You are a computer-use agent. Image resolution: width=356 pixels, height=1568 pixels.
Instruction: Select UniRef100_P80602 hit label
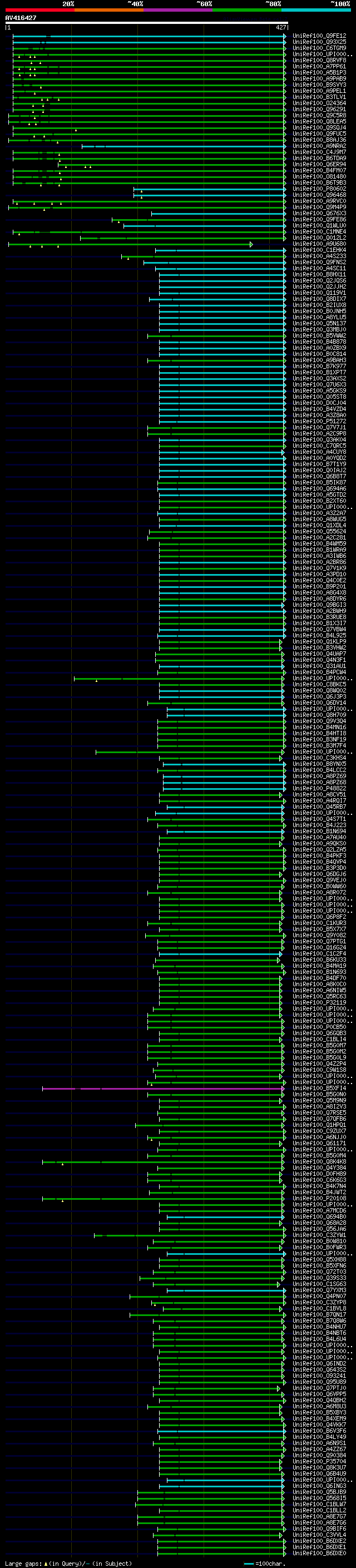[x=319, y=189]
